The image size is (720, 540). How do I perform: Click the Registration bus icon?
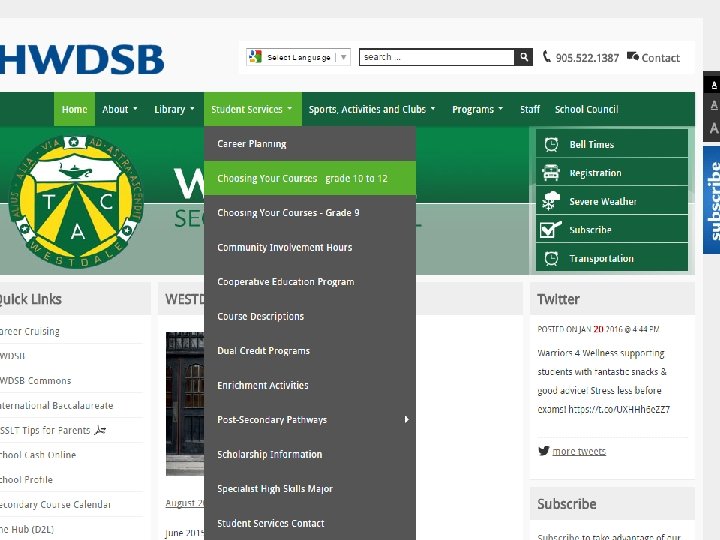click(x=551, y=173)
